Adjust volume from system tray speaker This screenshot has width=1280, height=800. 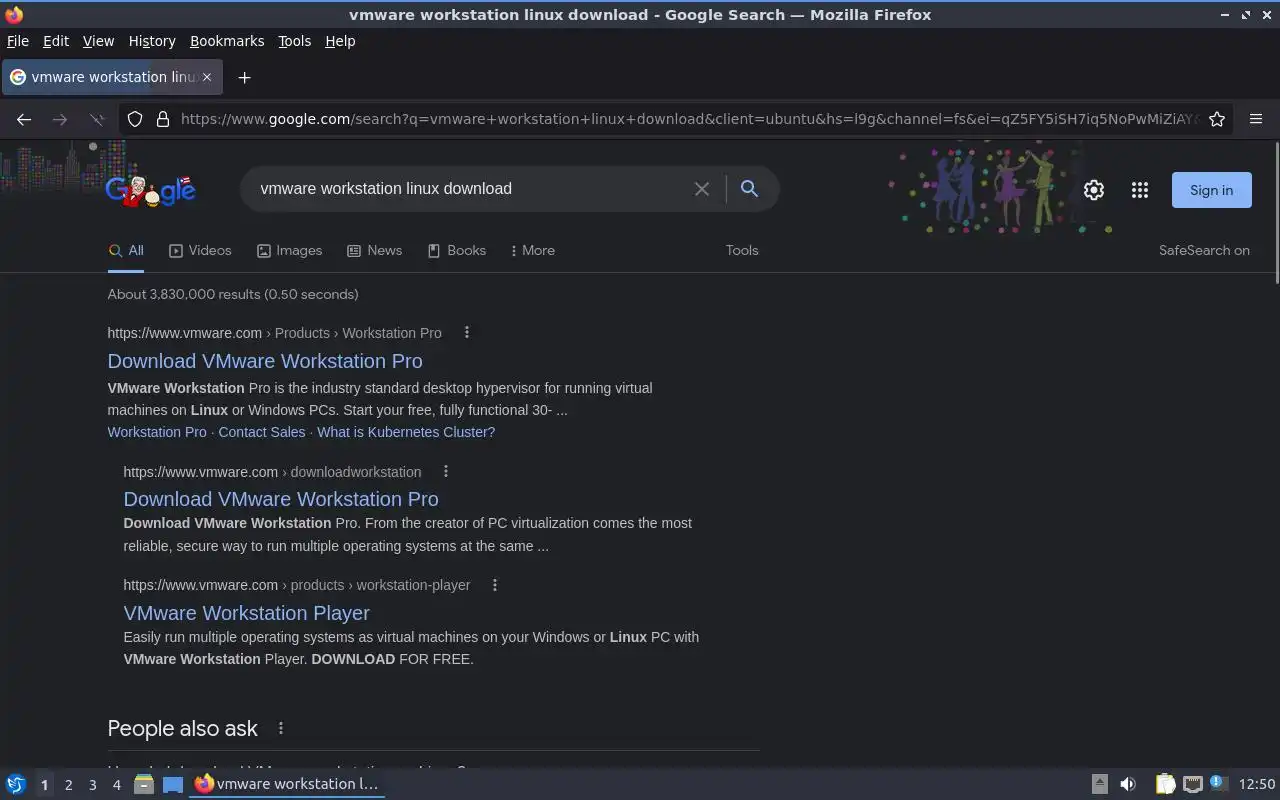coord(1127,784)
